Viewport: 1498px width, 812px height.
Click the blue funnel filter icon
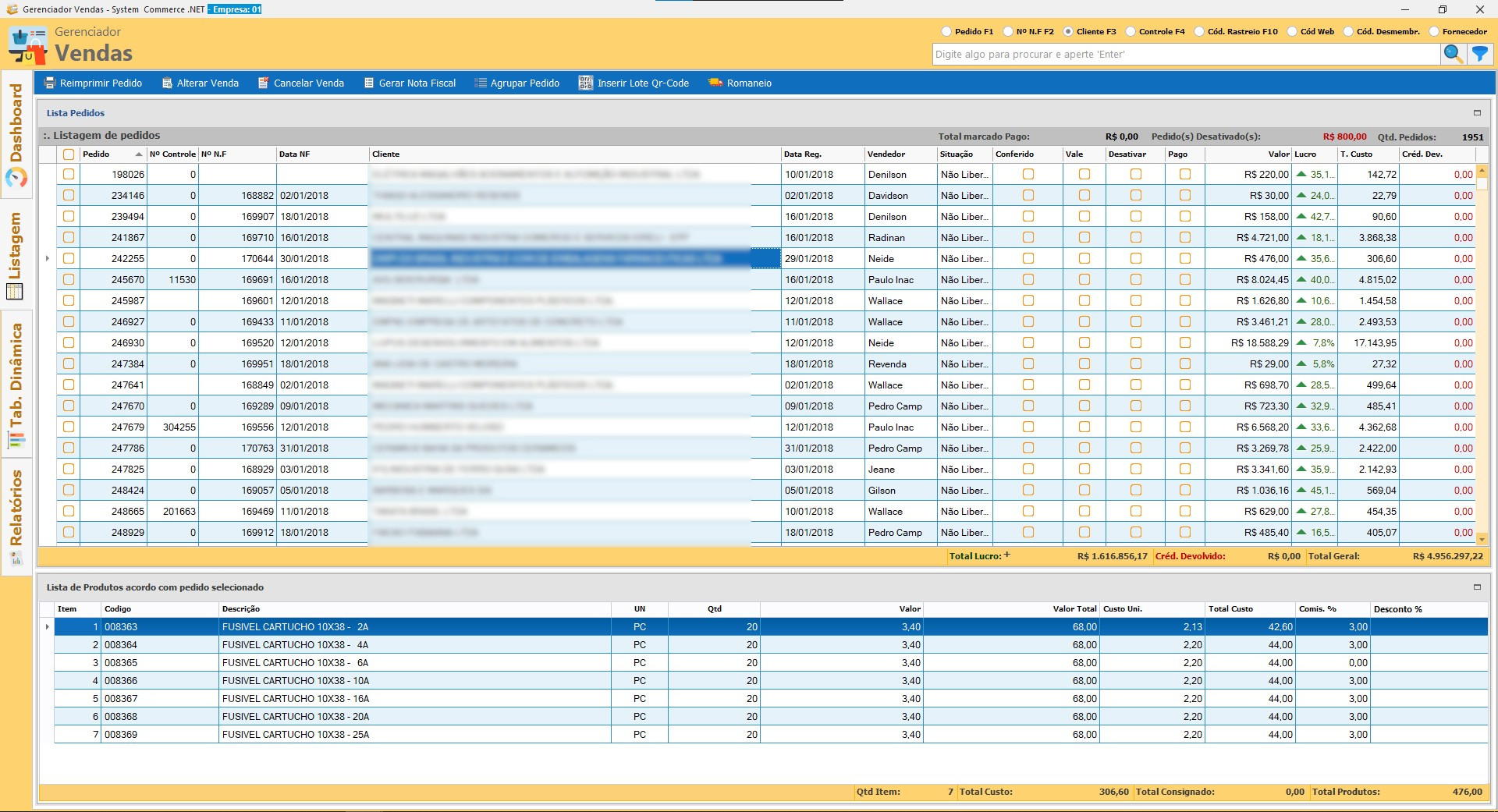(x=1479, y=54)
